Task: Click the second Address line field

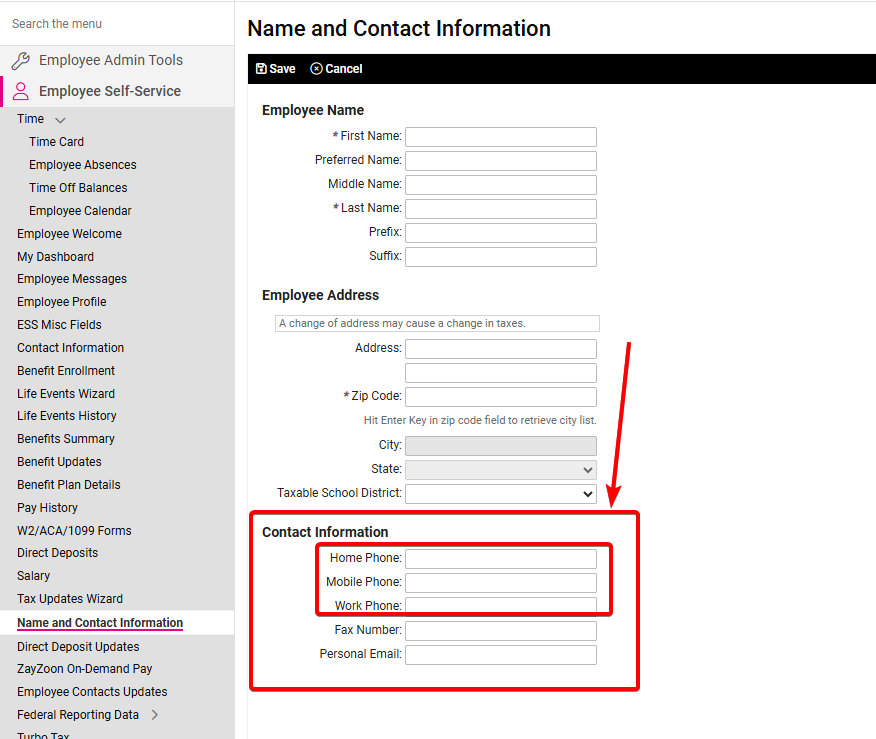Action: pos(501,373)
